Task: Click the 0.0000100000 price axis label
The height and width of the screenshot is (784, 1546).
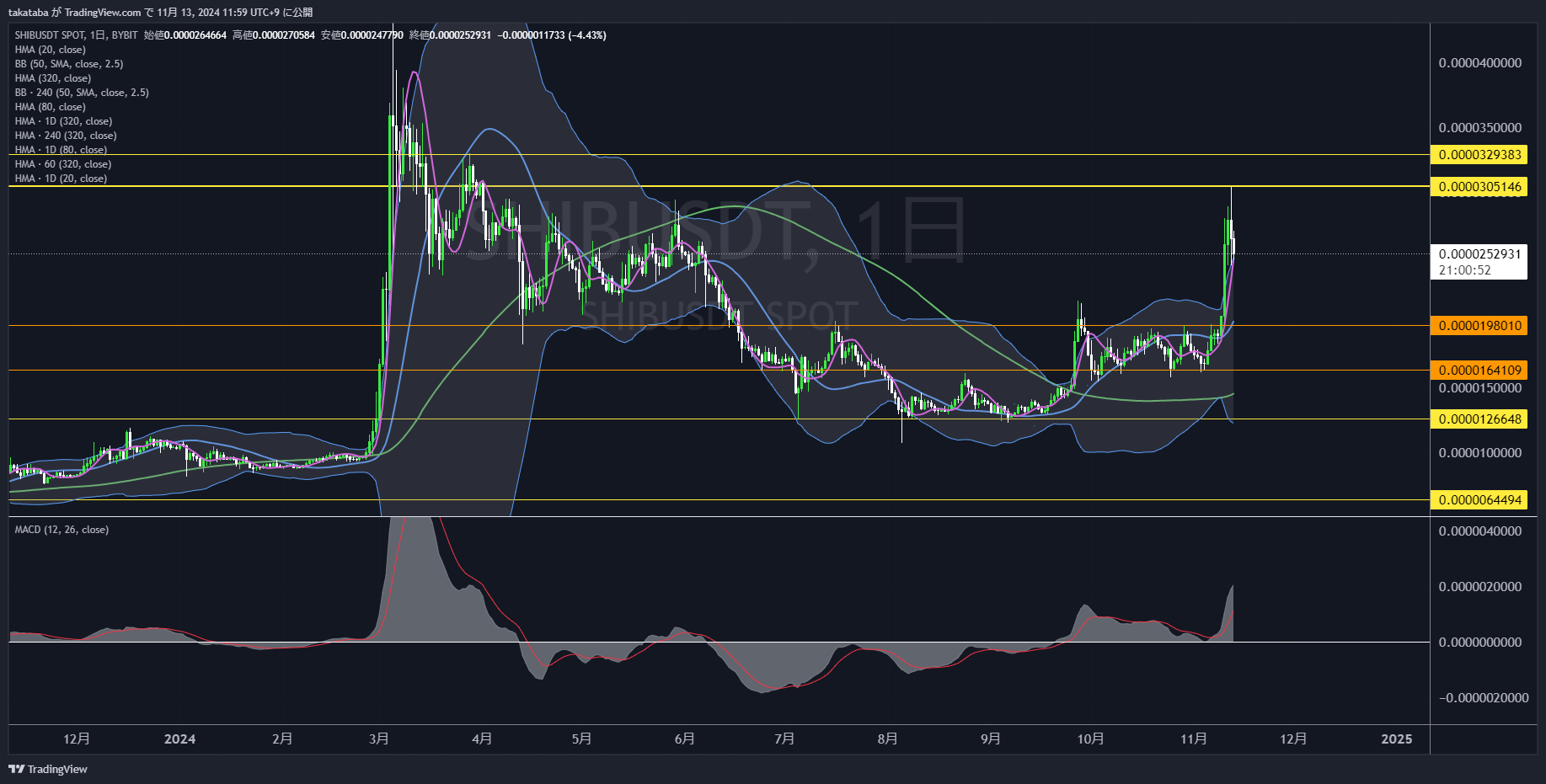Action: coord(1480,453)
